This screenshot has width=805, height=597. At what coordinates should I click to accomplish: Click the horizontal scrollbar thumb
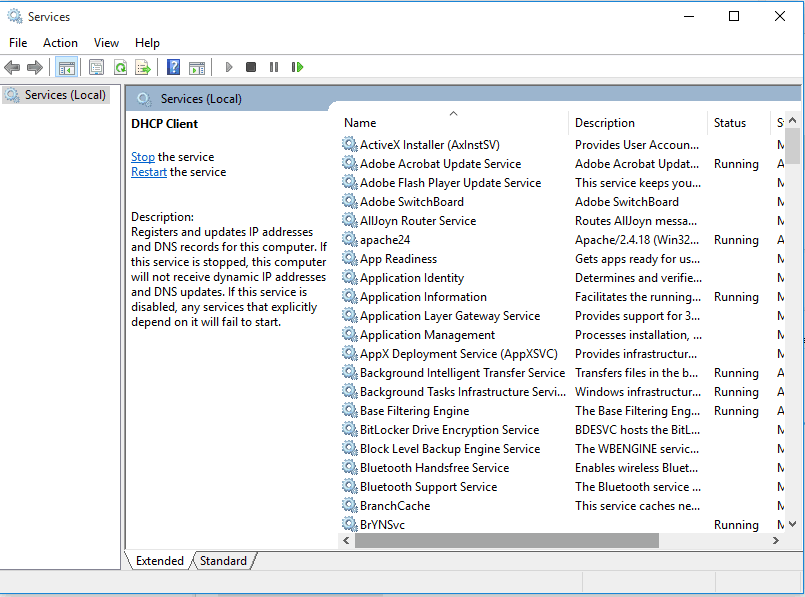(x=507, y=540)
